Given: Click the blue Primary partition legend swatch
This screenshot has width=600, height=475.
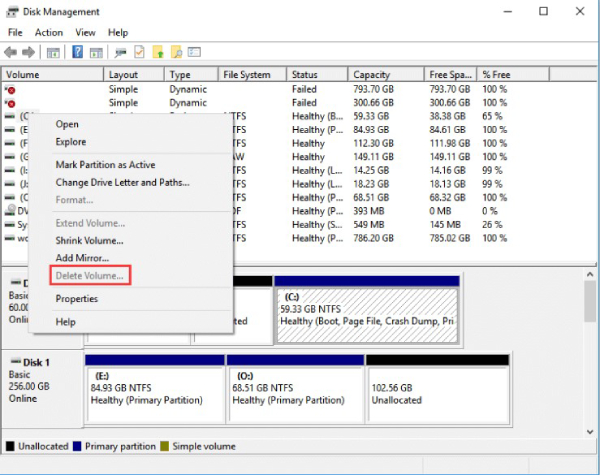Looking at the screenshot, I should tap(77, 446).
